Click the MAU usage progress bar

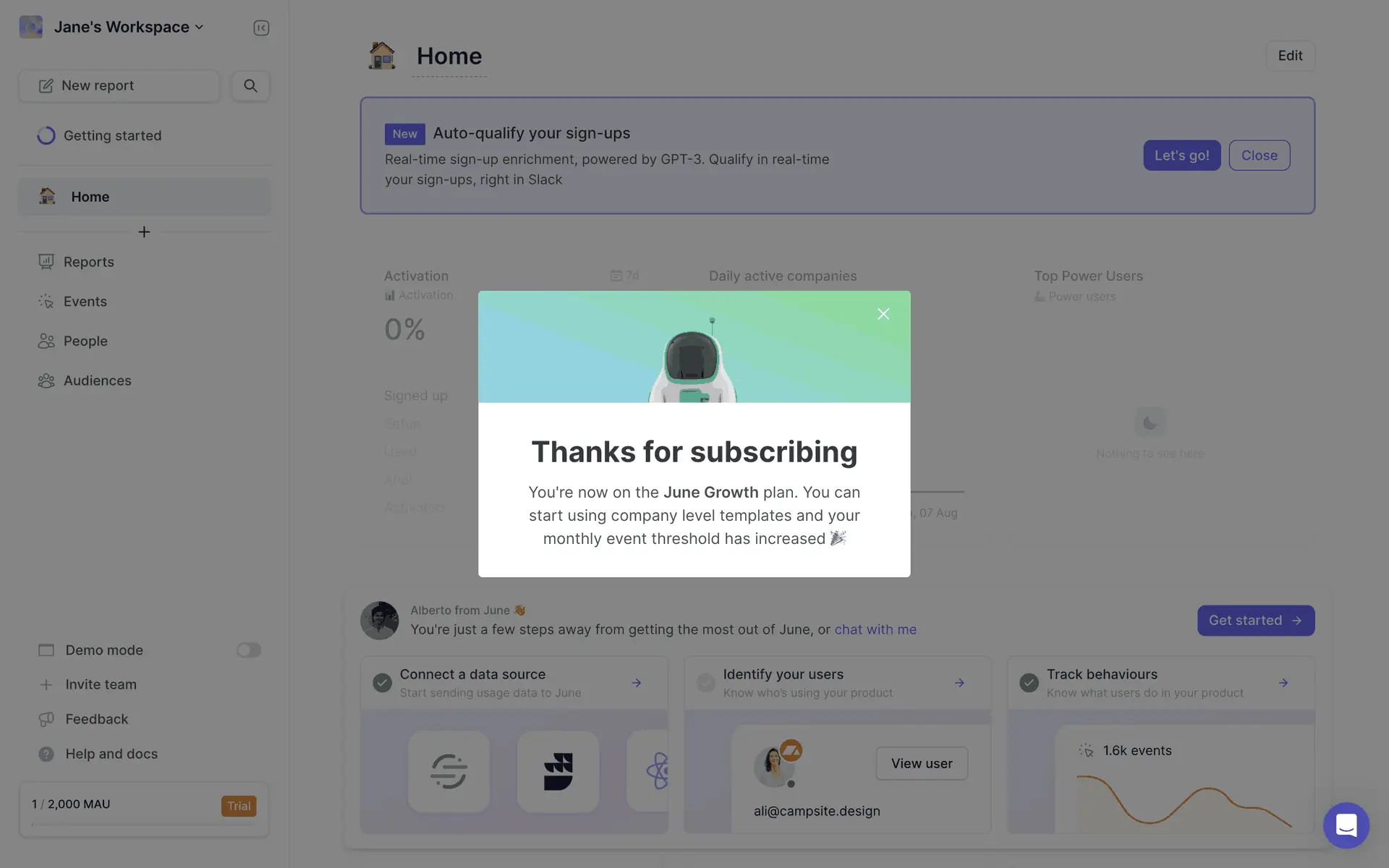pos(144,824)
